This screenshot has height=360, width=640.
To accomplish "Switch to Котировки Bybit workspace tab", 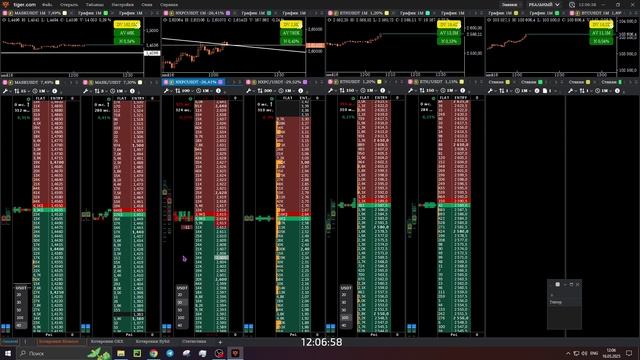I will (153, 342).
